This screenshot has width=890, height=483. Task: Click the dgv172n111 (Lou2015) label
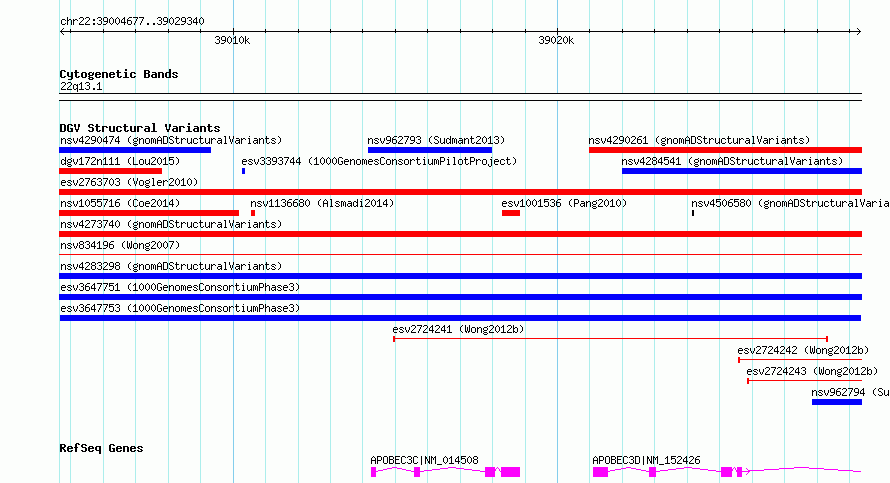pyautogui.click(x=120, y=161)
